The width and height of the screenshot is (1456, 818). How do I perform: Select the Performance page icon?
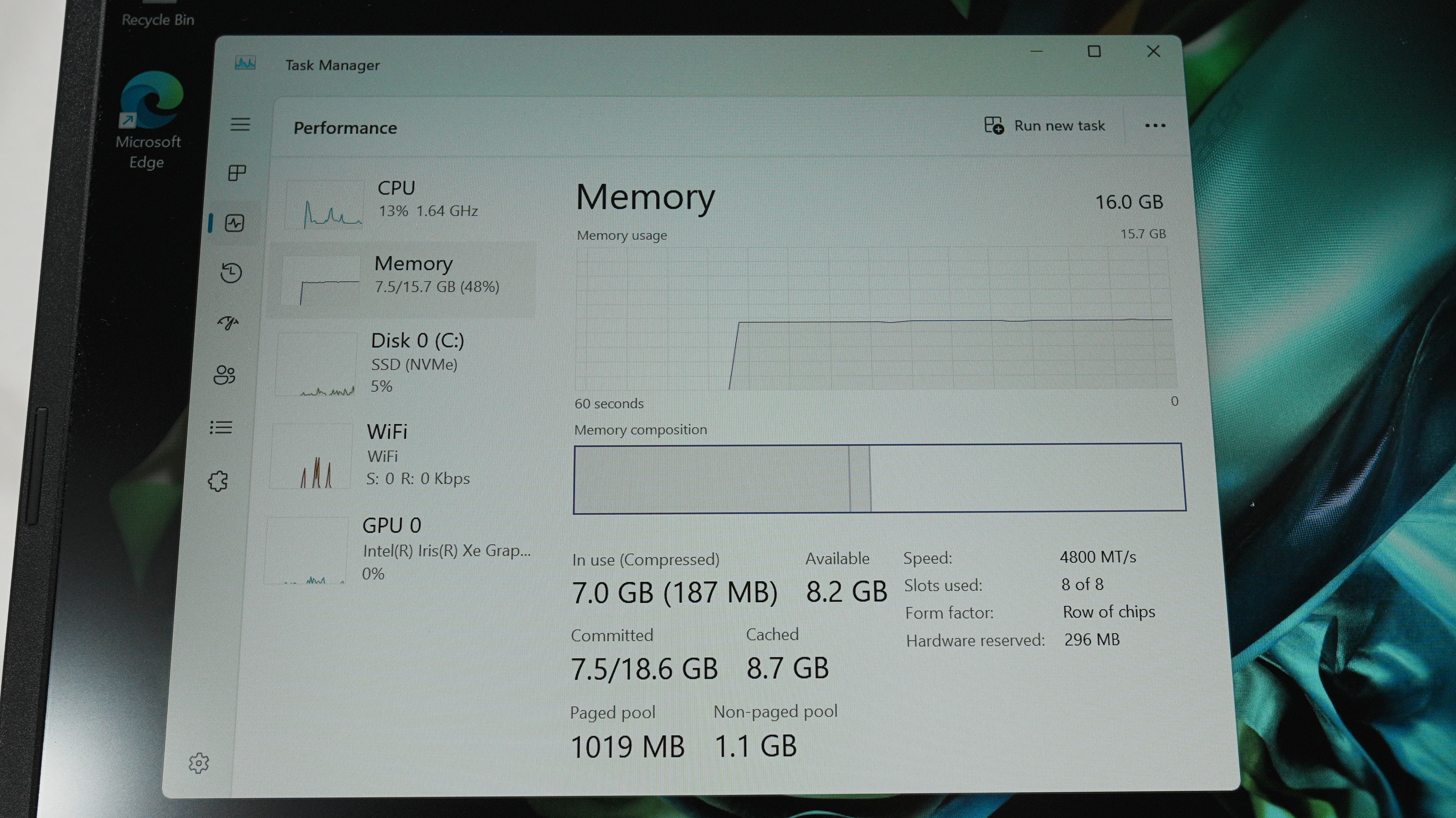235,223
